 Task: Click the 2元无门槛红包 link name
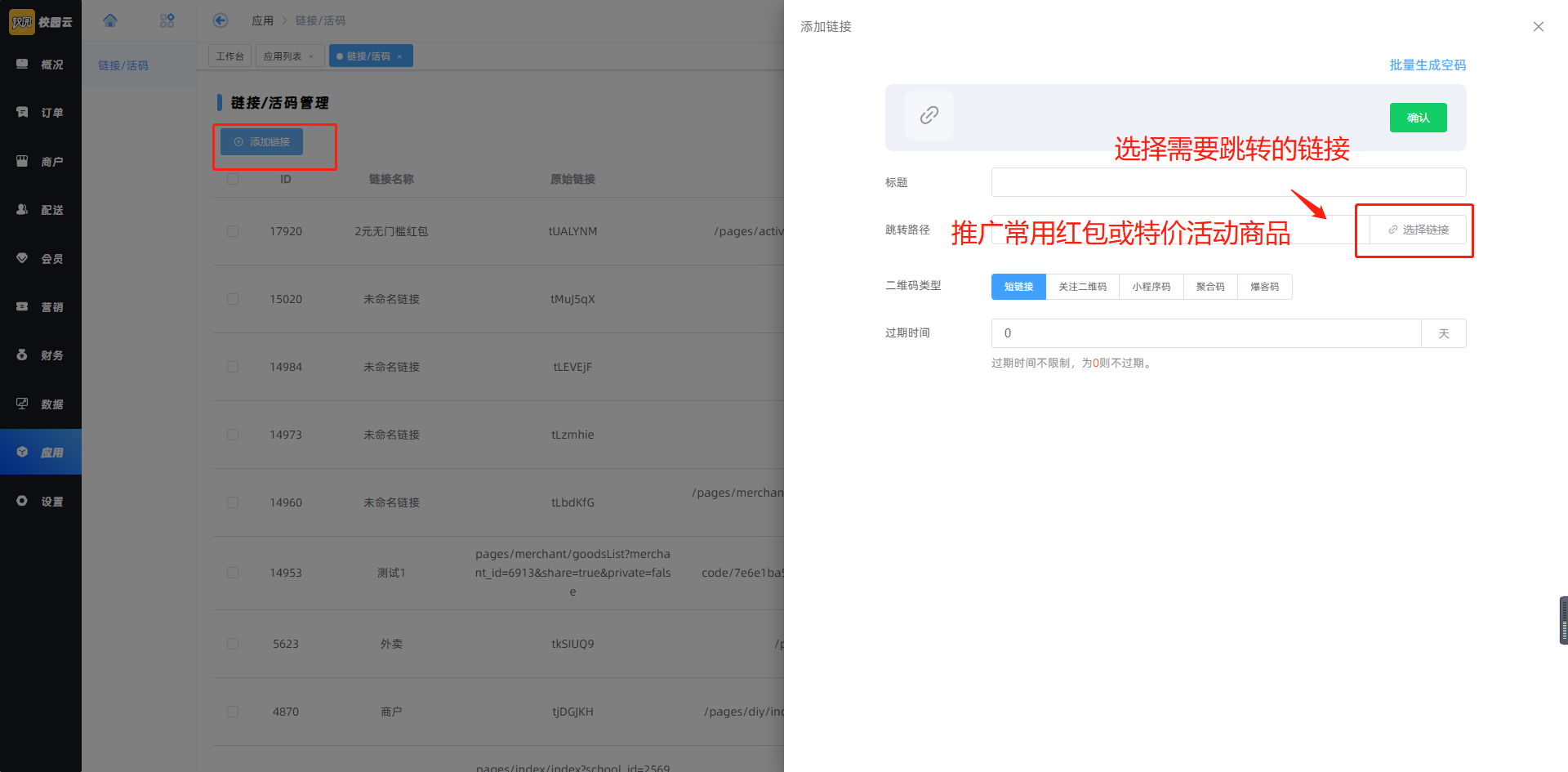coord(391,231)
